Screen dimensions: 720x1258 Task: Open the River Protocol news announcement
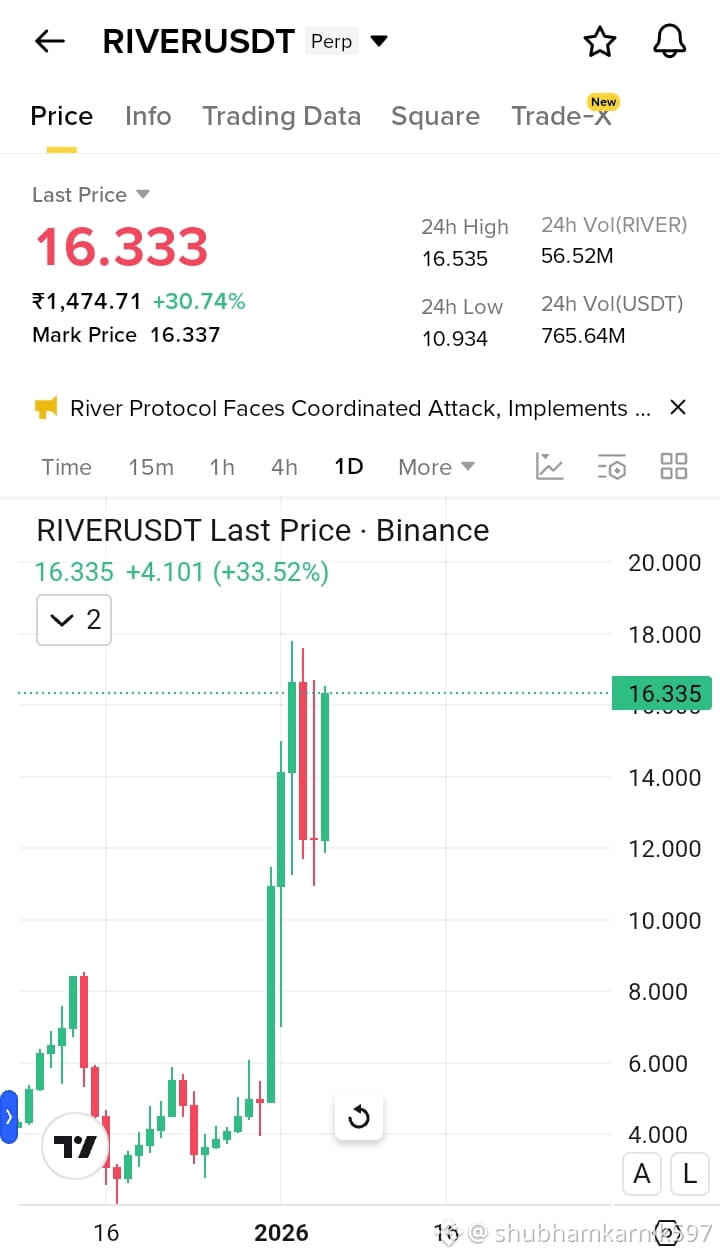click(x=360, y=408)
